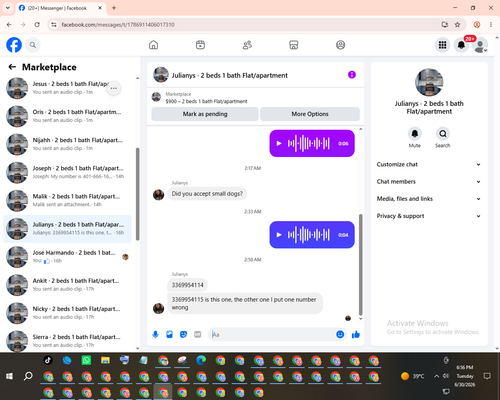This screenshot has width=500, height=400.
Task: Open the Reels video icon
Action: 200,45
